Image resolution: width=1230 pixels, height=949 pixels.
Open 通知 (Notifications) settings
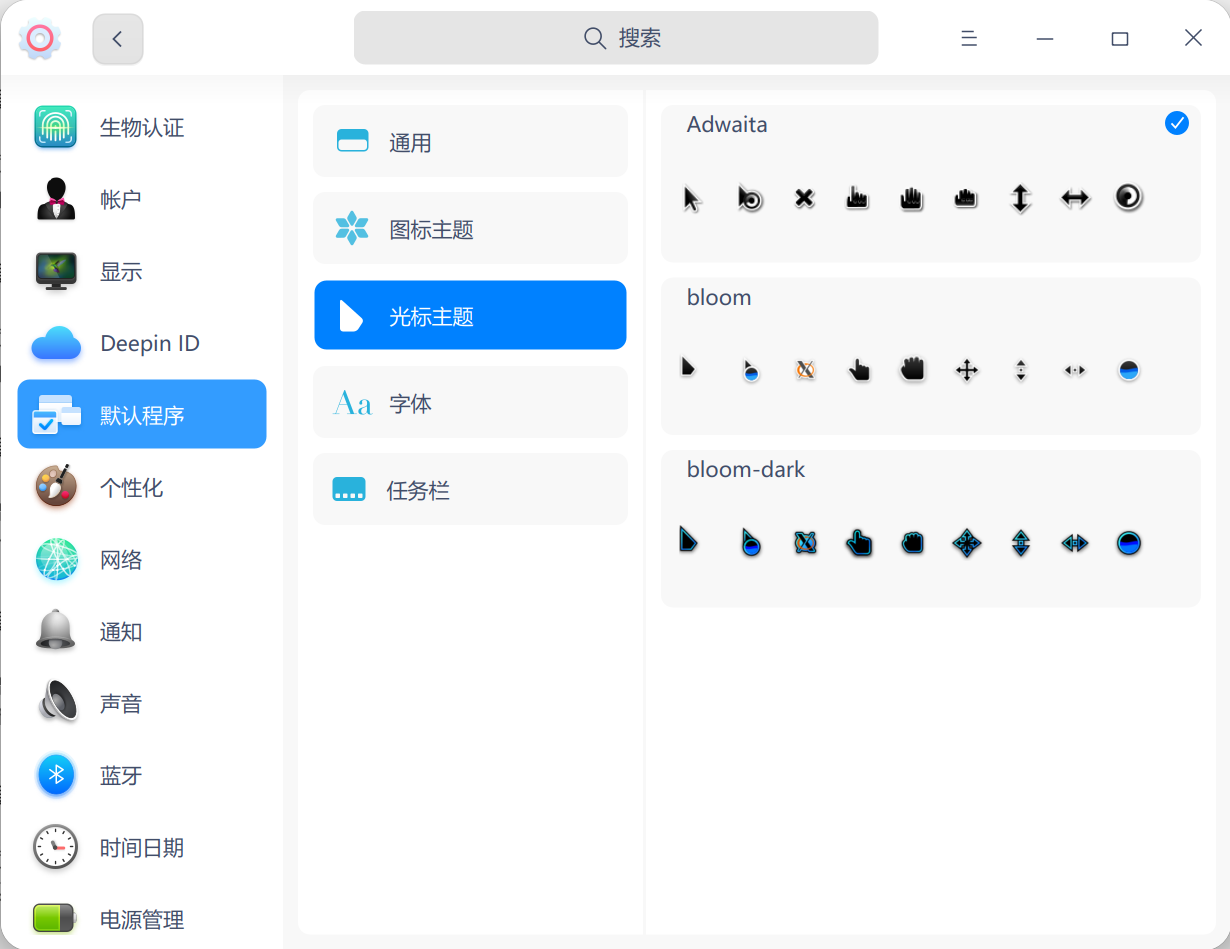pyautogui.click(x=55, y=631)
